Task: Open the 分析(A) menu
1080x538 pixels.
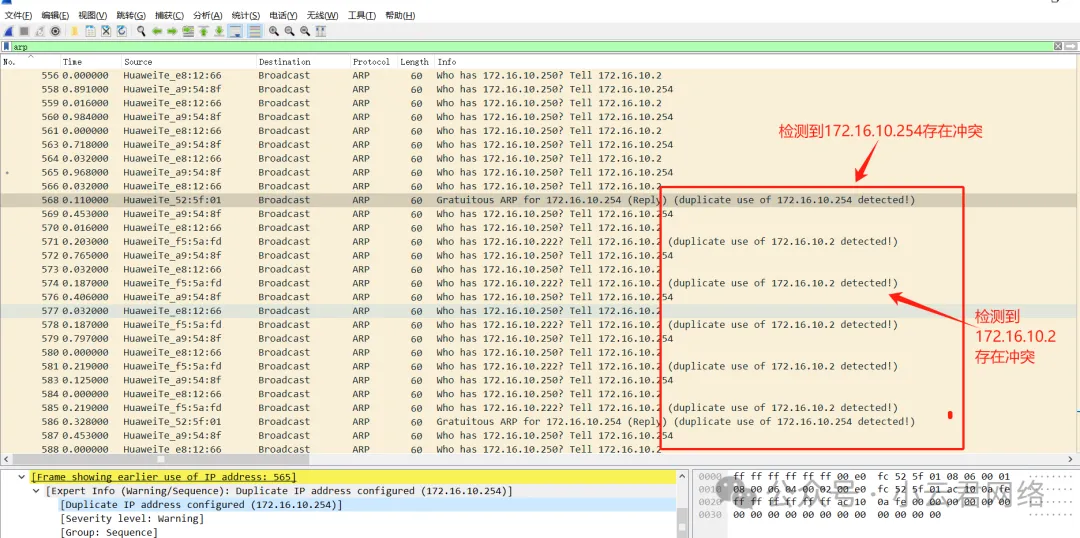Action: 207,16
